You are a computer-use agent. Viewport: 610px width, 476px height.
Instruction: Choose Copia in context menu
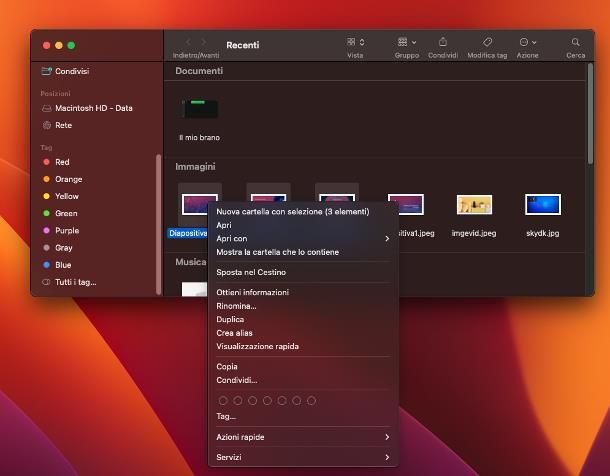pos(303,367)
